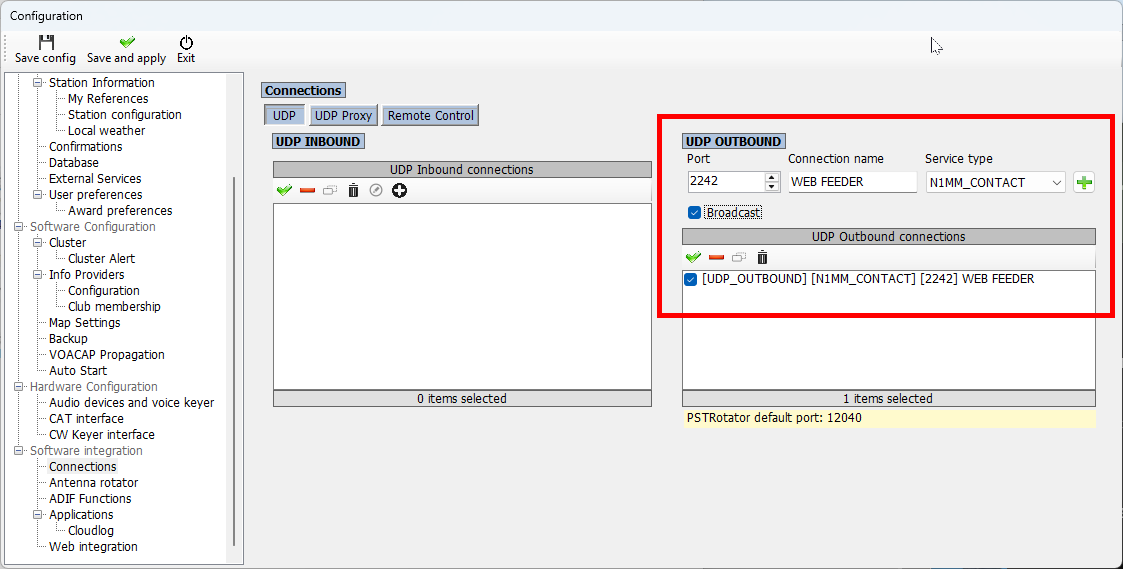Toggle the Broadcast checkbox

pyautogui.click(x=694, y=213)
